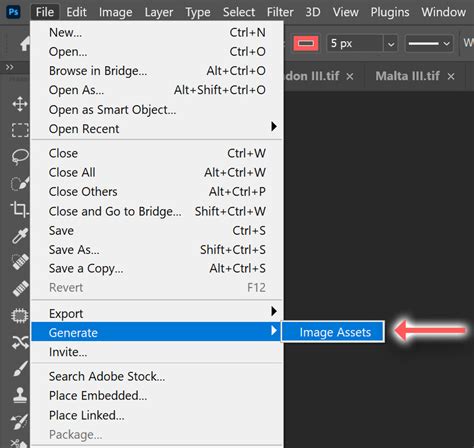The image size is (474, 448).
Task: Choose Close from File menu
Action: [x=157, y=153]
